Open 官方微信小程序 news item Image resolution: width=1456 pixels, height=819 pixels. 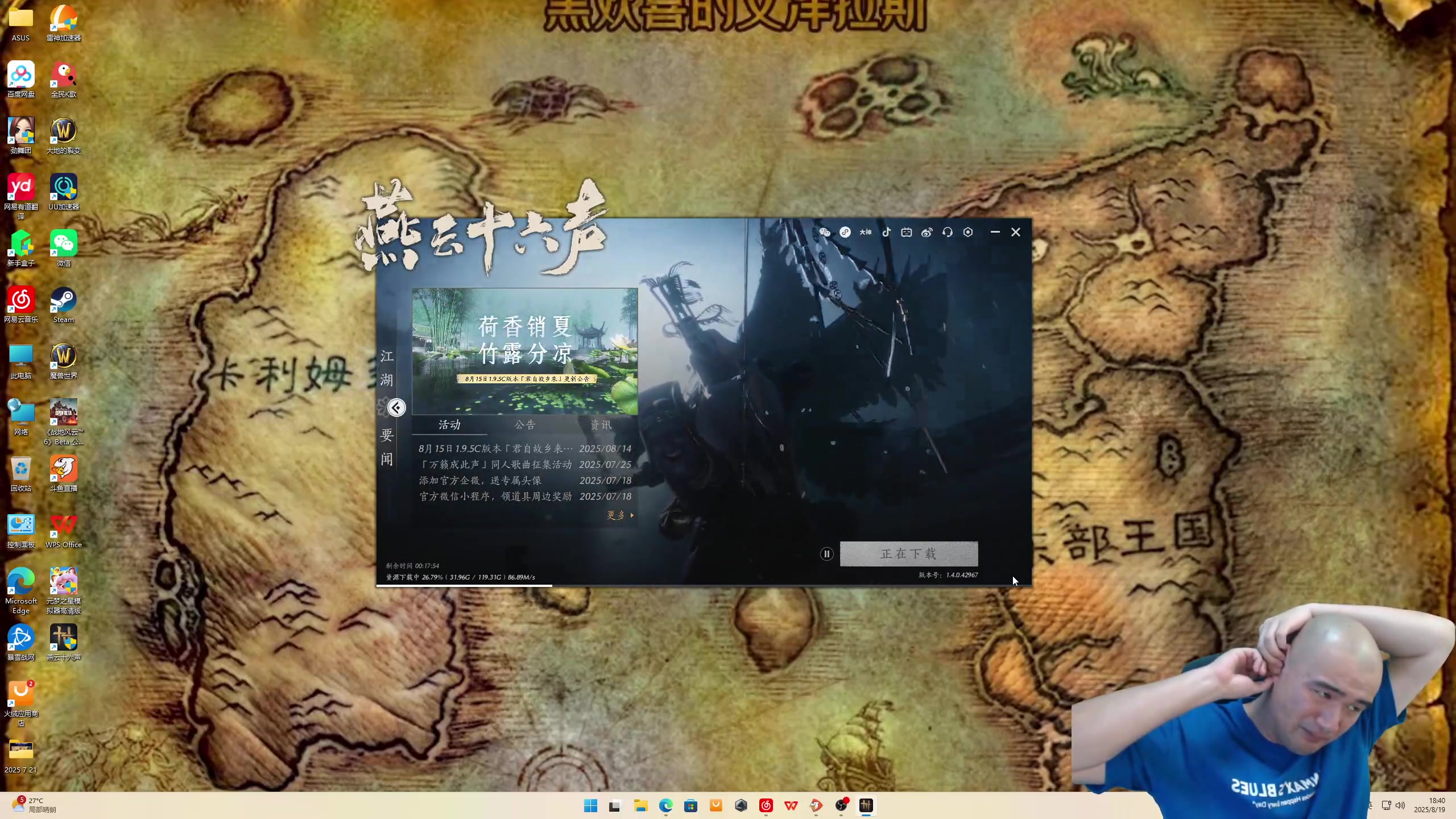click(525, 497)
